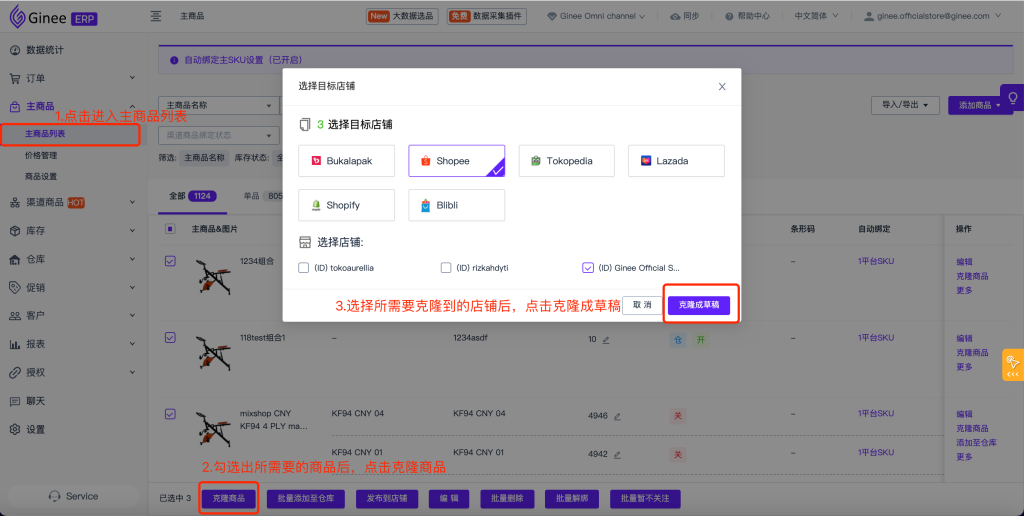This screenshot has width=1024, height=516.
Task: Open 商品设置 in sidebar
Action: (41, 176)
